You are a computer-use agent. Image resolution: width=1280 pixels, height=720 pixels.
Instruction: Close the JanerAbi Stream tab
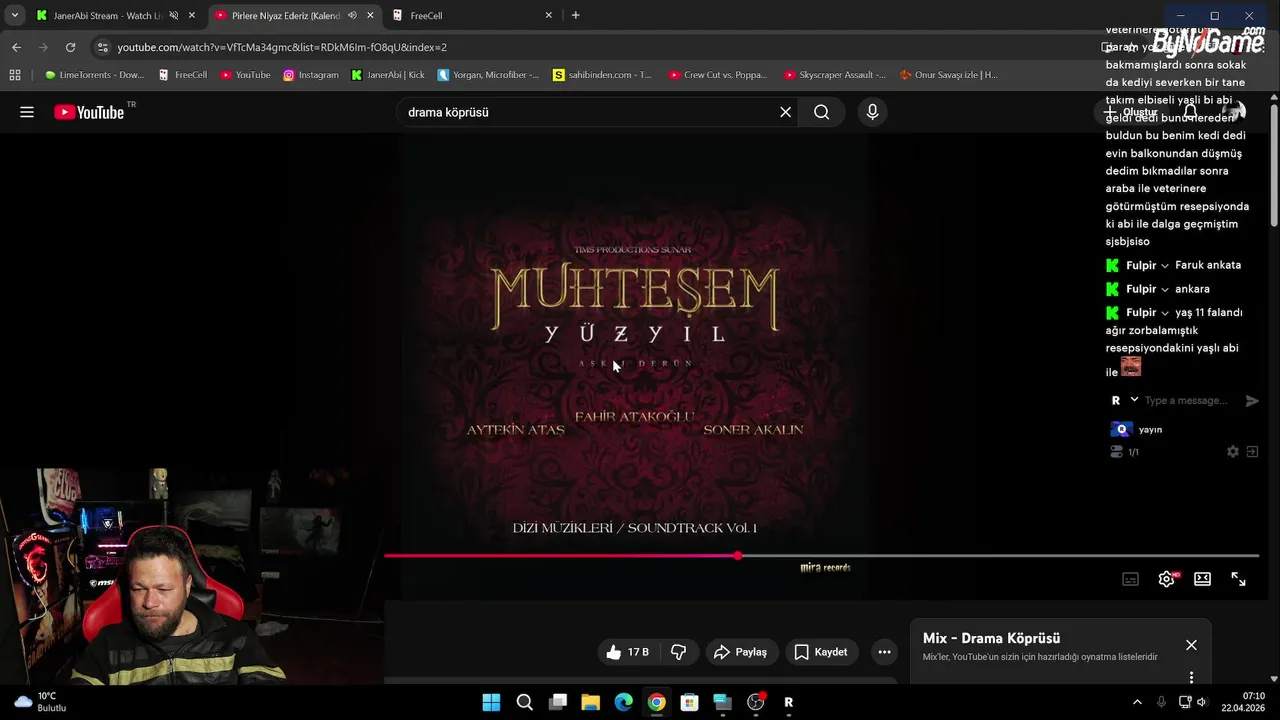192,16
